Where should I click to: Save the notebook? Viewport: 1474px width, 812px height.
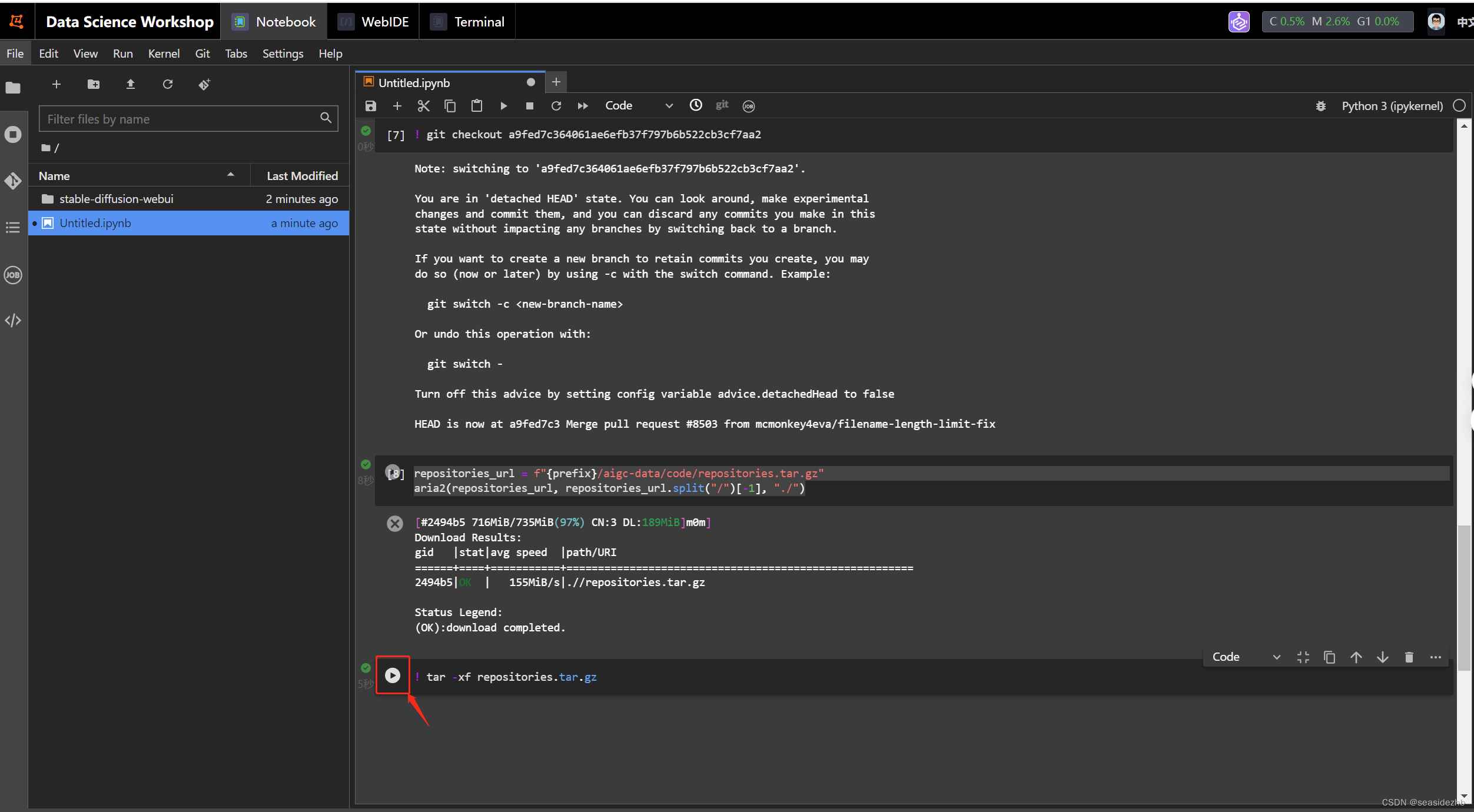[x=371, y=106]
